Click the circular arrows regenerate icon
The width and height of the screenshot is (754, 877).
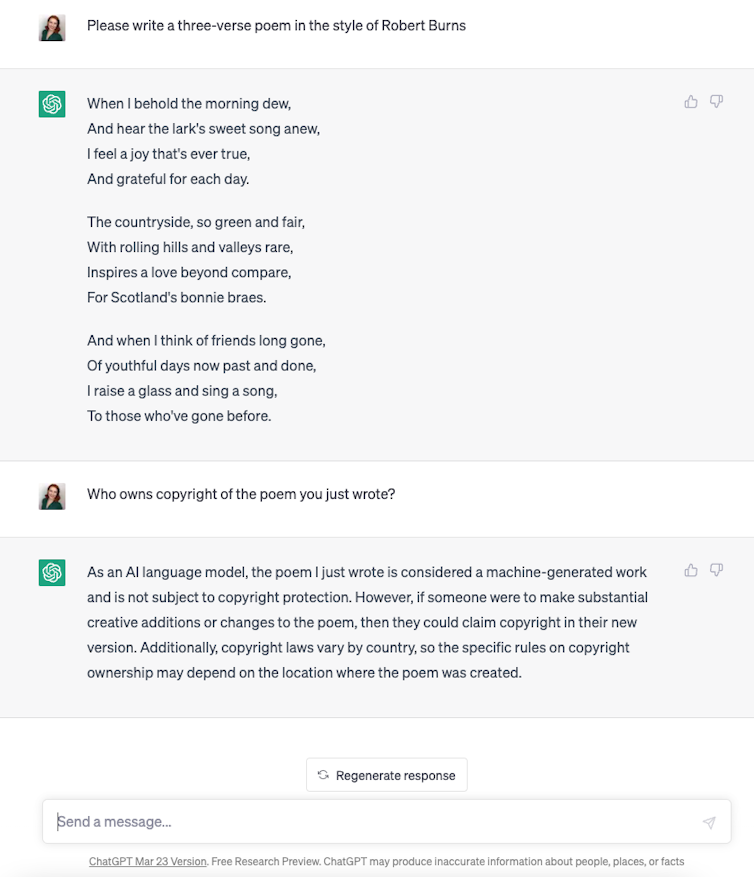323,775
